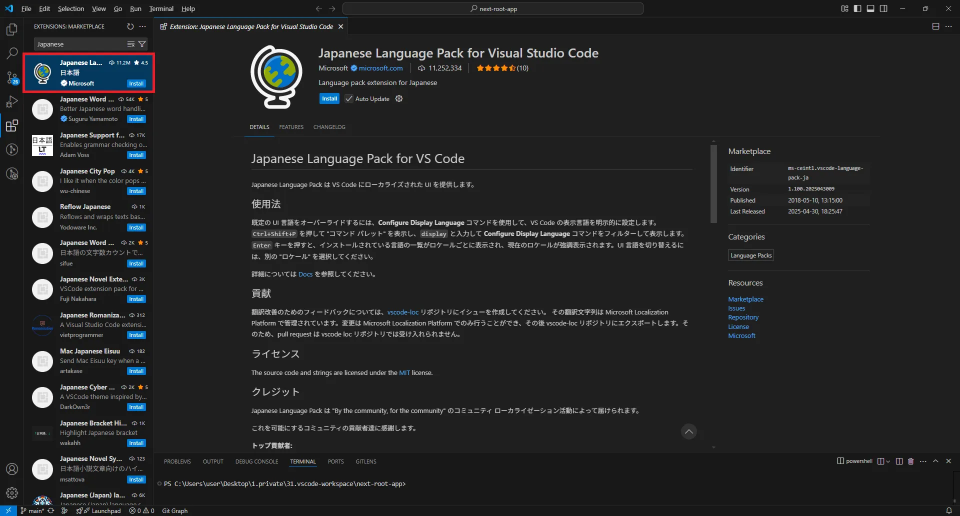
Task: Open the Terminal menu
Action: tap(161, 9)
